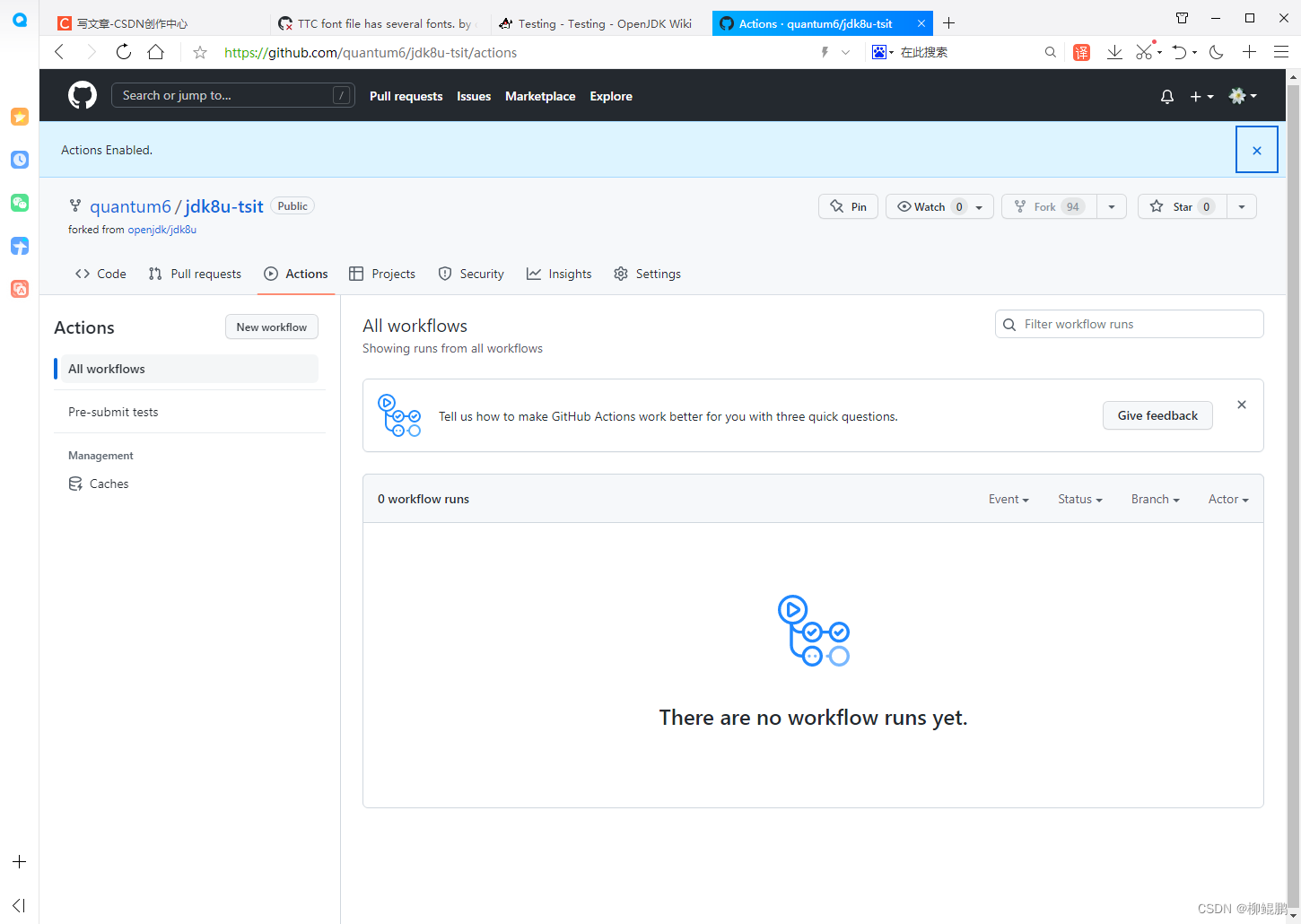
Task: Open the plus create-new menu
Action: point(1201,96)
